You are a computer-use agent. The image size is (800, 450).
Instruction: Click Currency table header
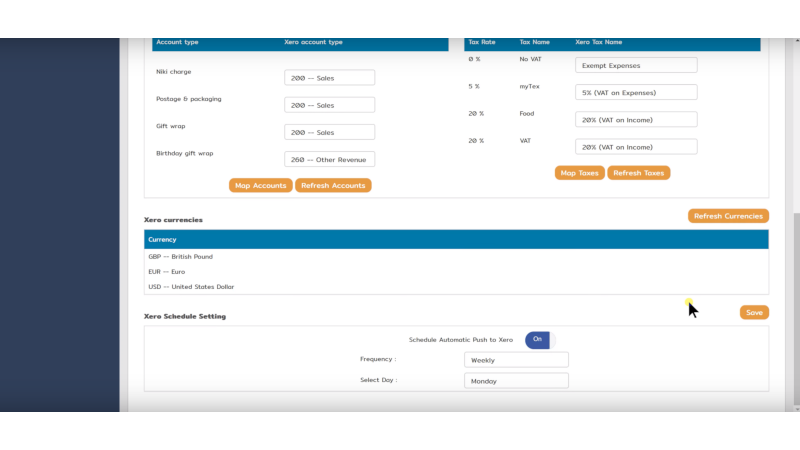456,239
